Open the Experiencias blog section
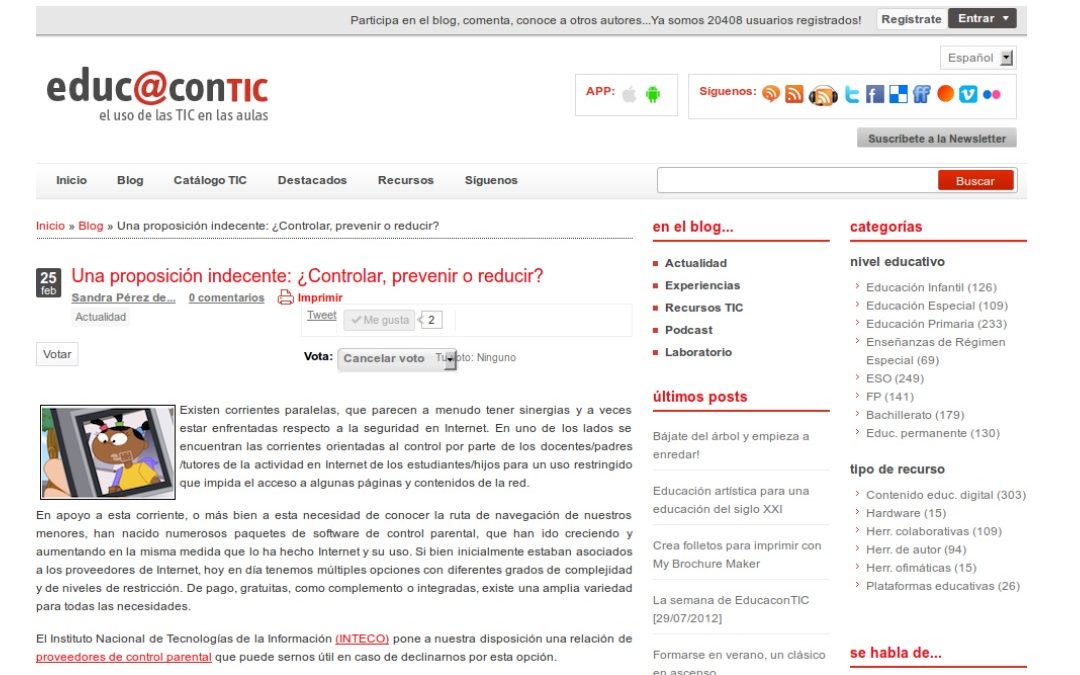The height and width of the screenshot is (675, 1080). point(703,285)
